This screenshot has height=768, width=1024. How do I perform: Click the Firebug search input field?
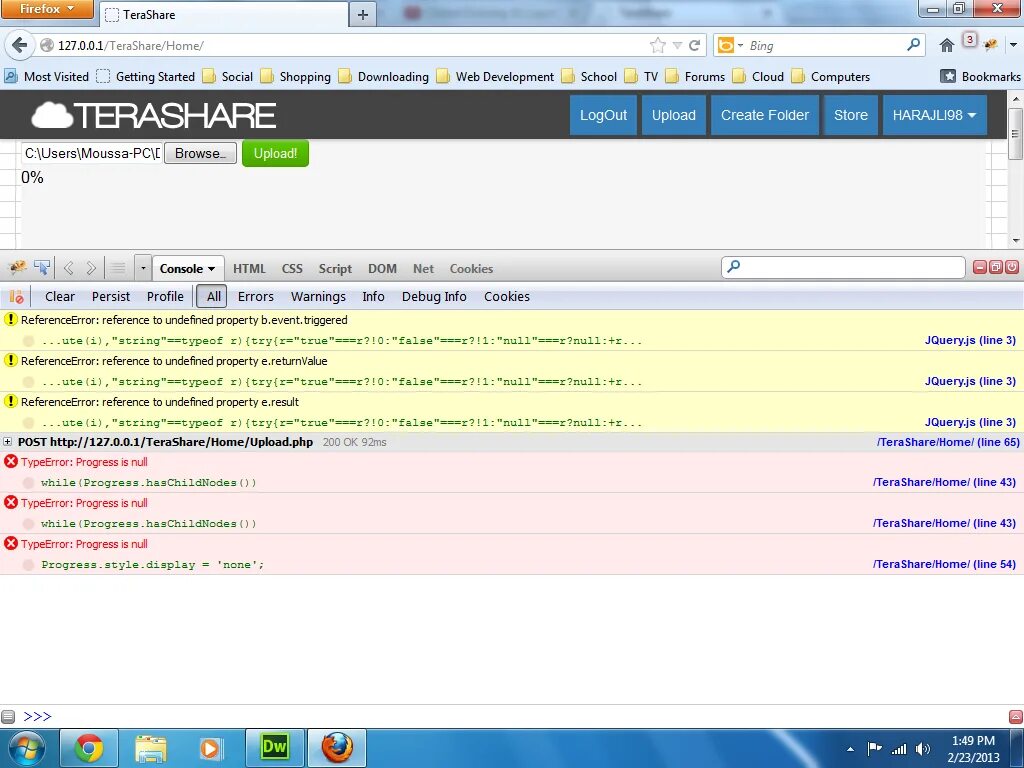[843, 267]
